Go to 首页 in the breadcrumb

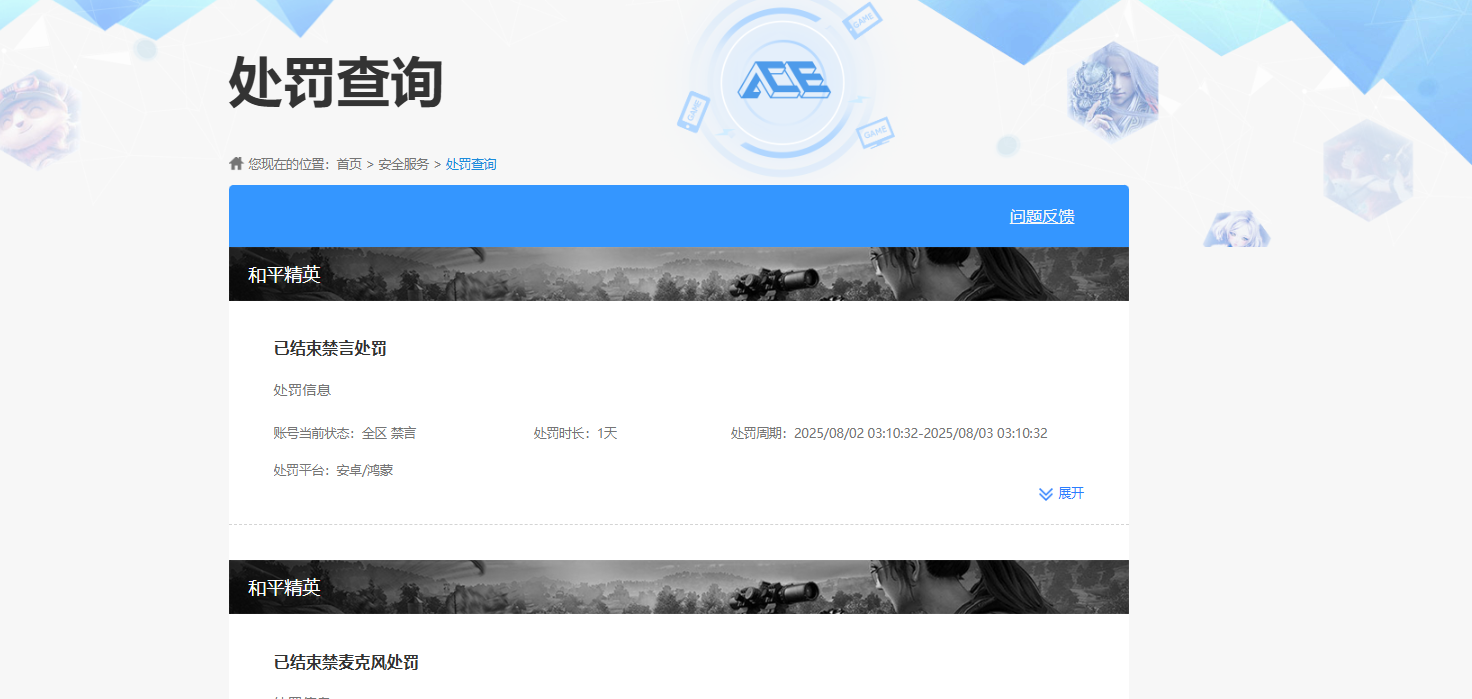[349, 164]
